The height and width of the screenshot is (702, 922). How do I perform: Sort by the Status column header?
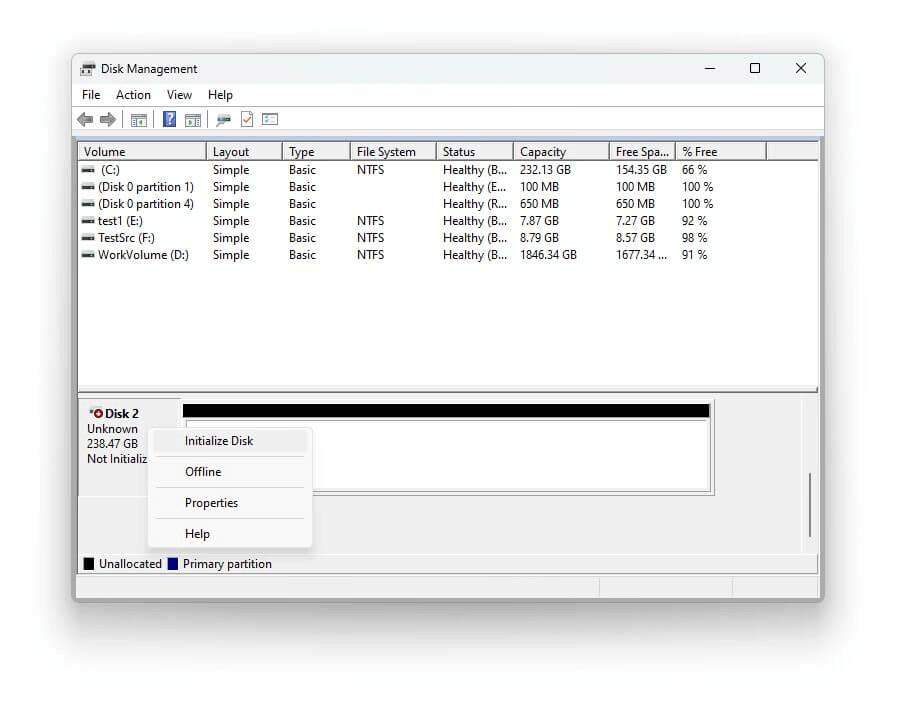pyautogui.click(x=475, y=152)
